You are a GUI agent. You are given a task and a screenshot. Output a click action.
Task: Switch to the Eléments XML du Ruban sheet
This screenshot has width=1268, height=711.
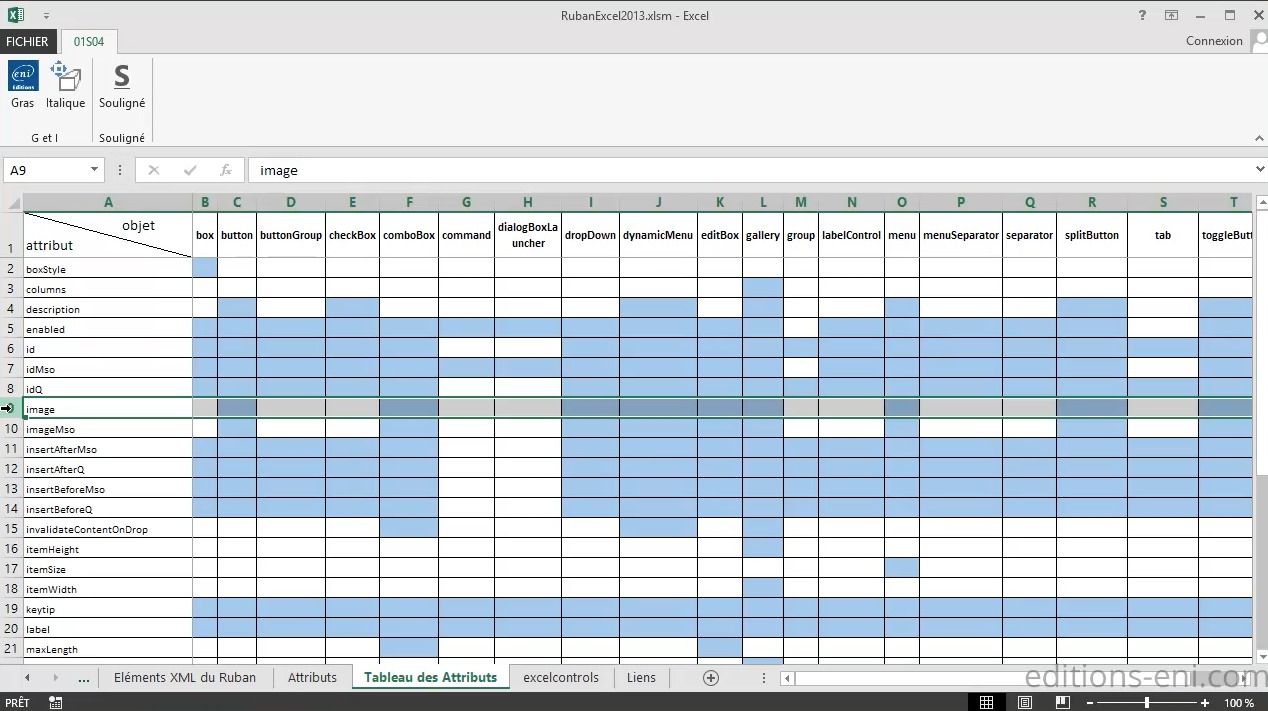coord(185,677)
